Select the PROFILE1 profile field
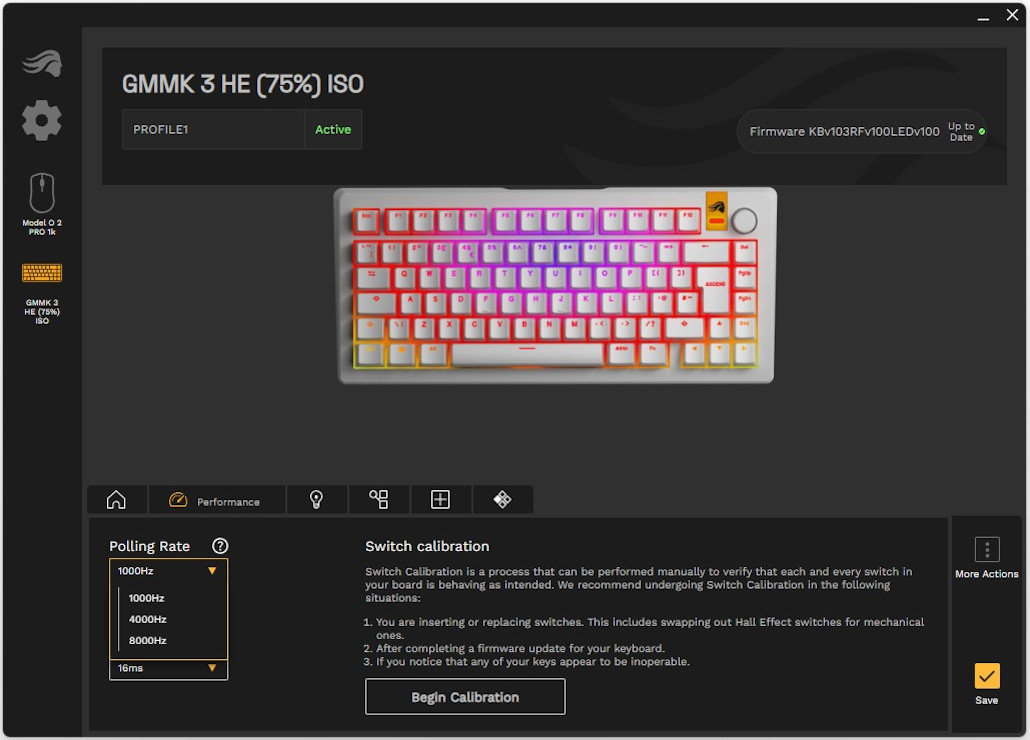The image size is (1030, 740). click(x=213, y=129)
